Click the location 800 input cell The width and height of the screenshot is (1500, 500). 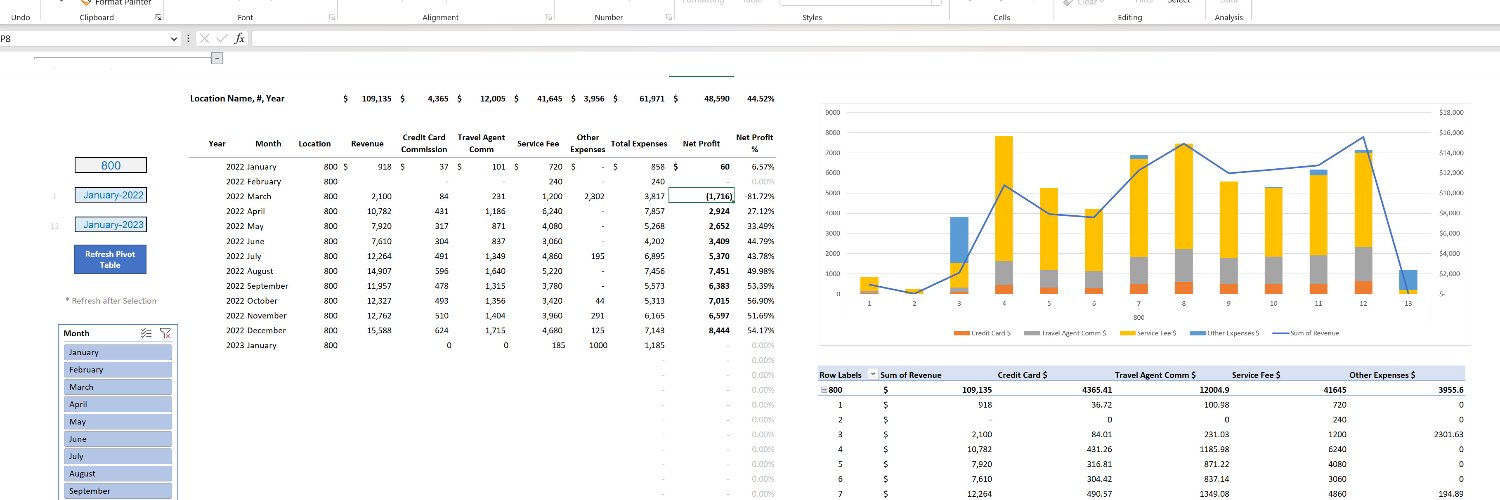tap(110, 166)
